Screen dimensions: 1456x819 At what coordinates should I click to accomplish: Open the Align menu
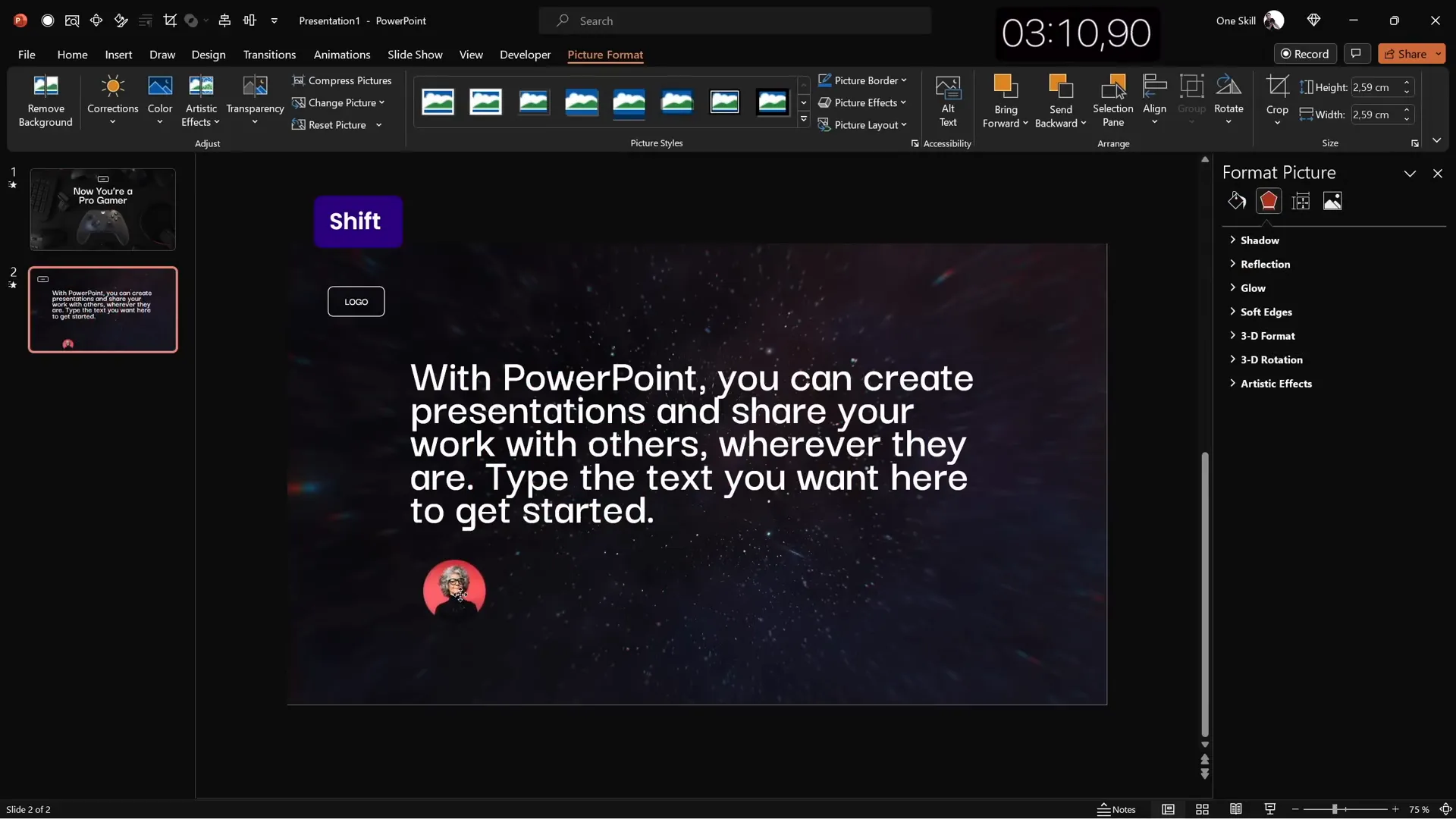click(x=1154, y=101)
